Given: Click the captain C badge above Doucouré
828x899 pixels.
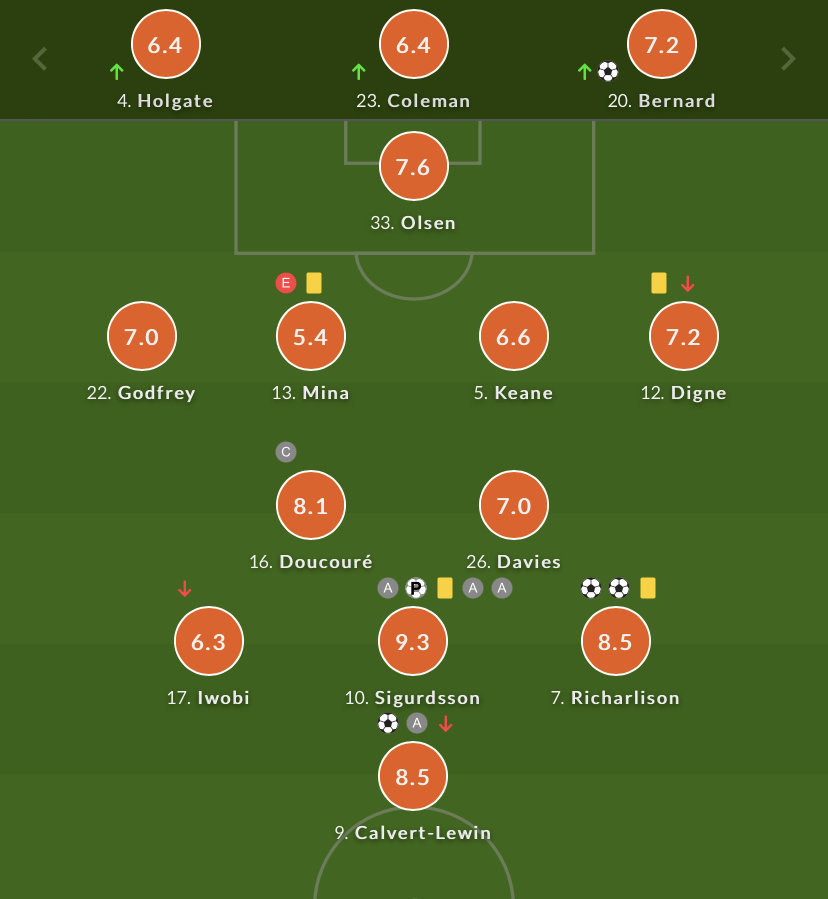Looking at the screenshot, I should click(x=286, y=452).
